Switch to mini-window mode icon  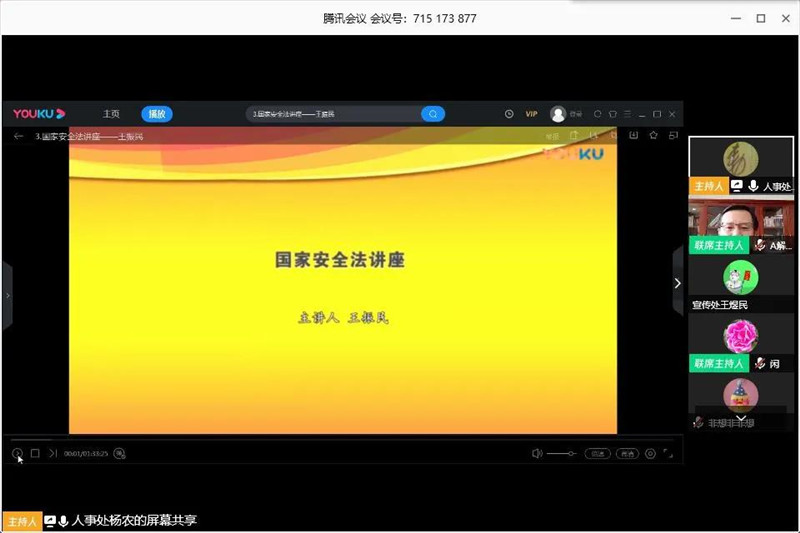pos(673,135)
